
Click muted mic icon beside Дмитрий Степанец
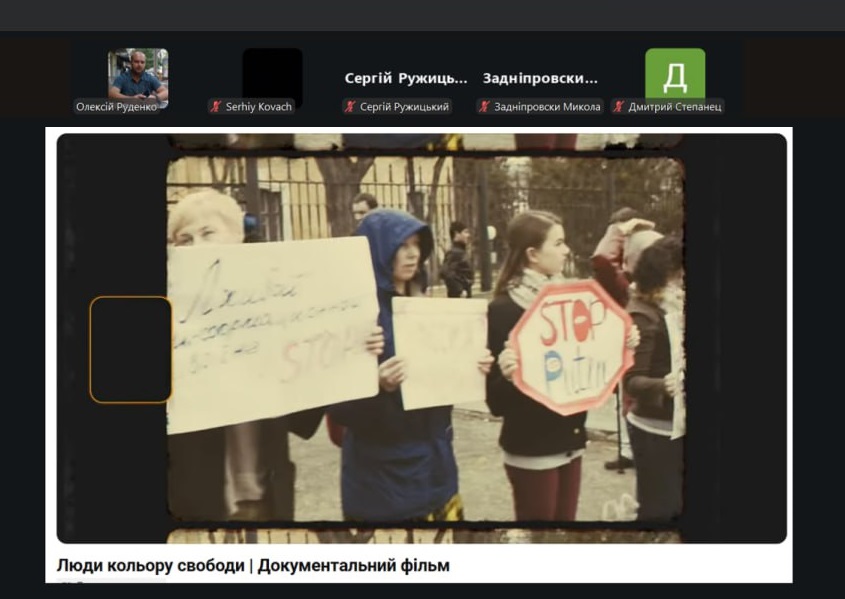tap(619, 107)
